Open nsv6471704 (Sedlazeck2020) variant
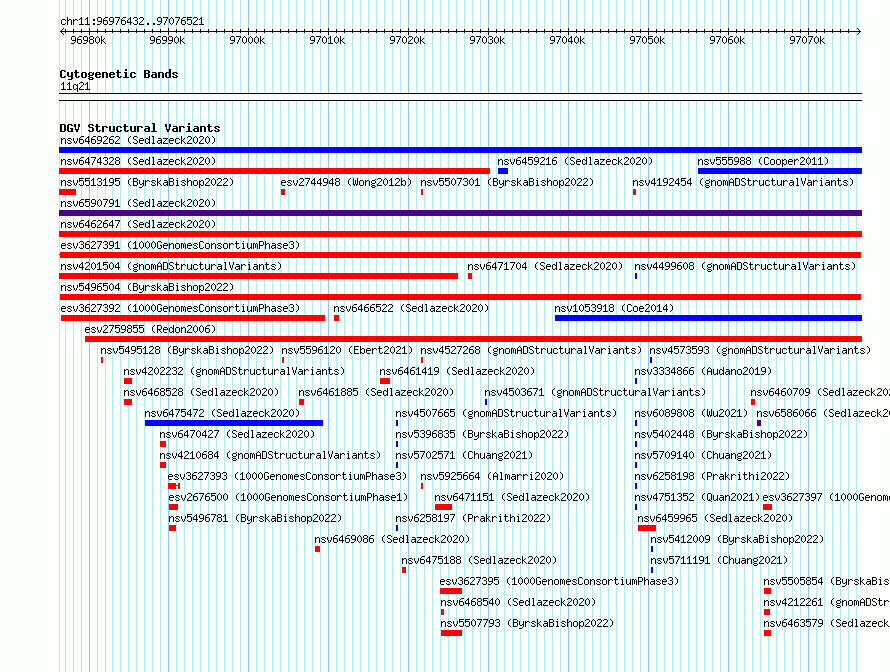Image resolution: width=890 pixels, height=672 pixels. pyautogui.click(x=545, y=266)
